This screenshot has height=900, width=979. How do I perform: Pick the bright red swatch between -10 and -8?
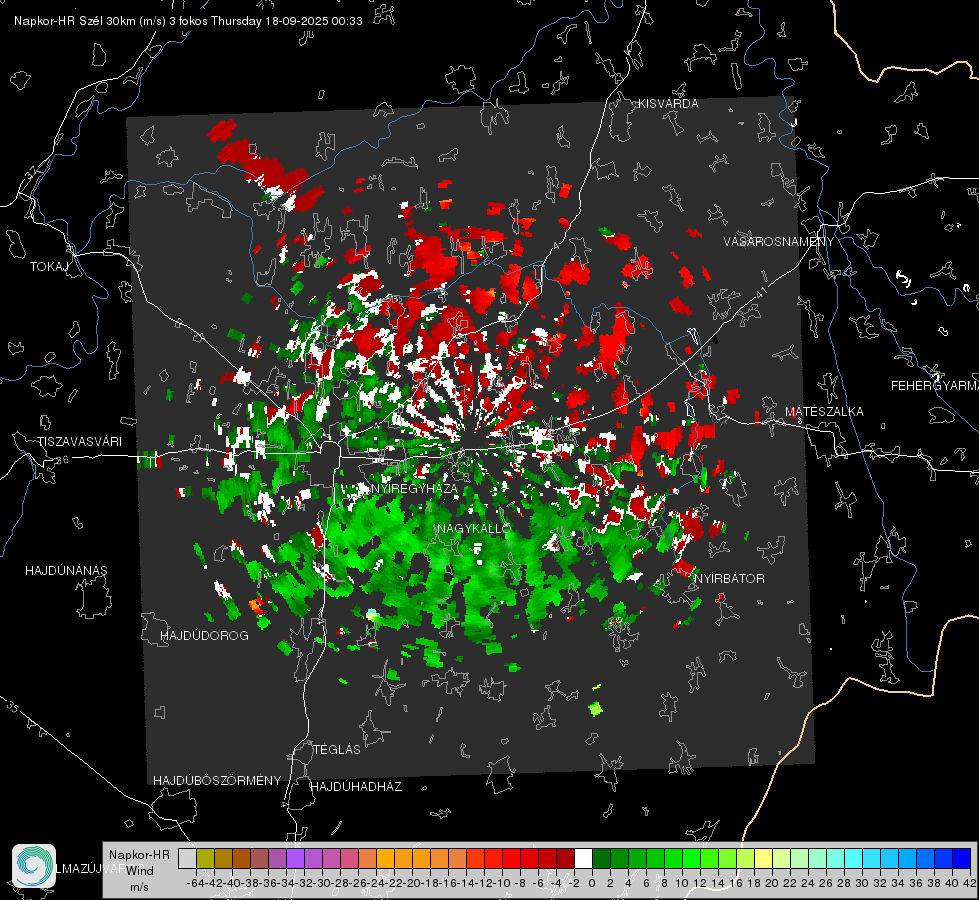tap(511, 858)
